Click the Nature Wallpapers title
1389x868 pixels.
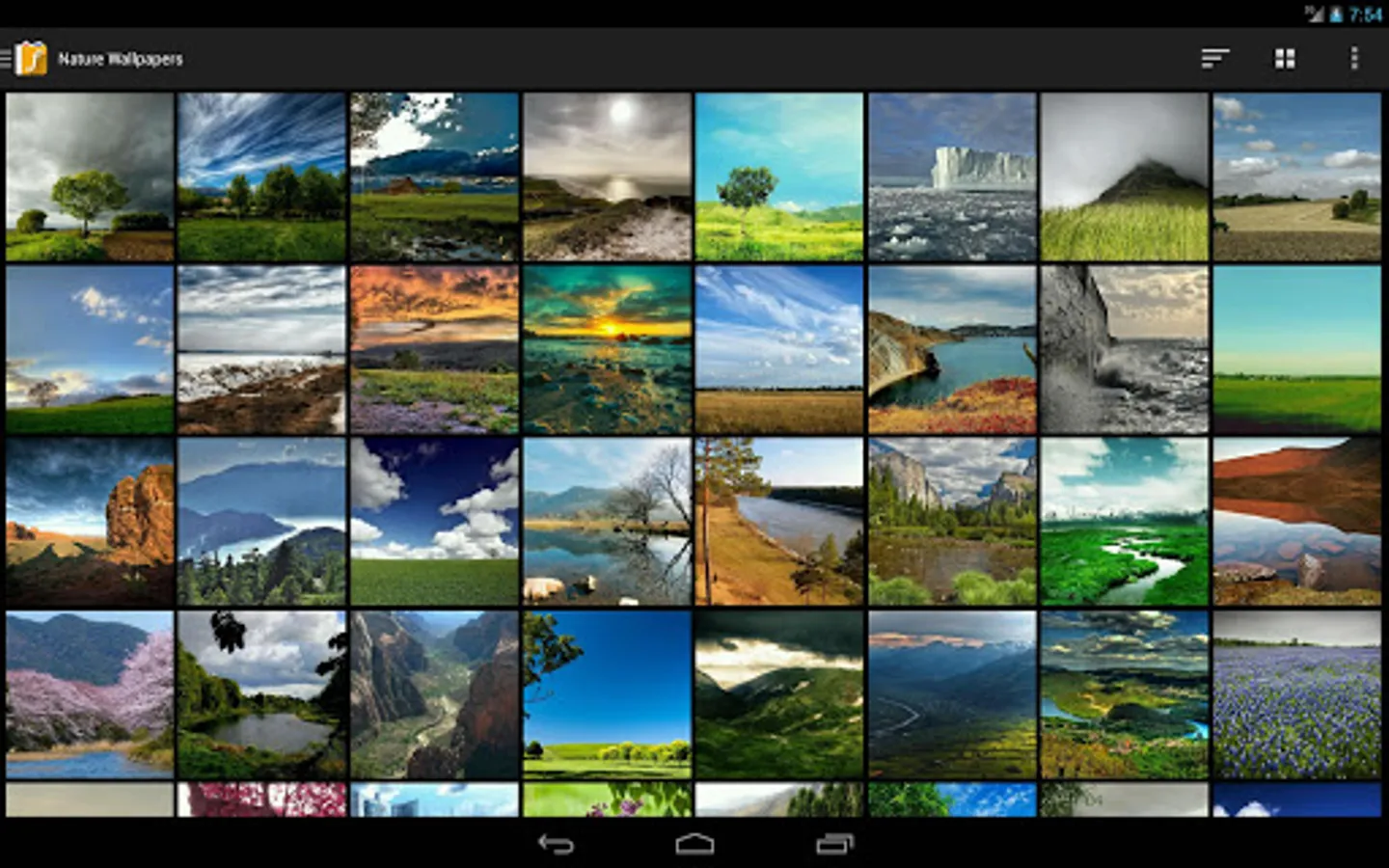click(121, 59)
